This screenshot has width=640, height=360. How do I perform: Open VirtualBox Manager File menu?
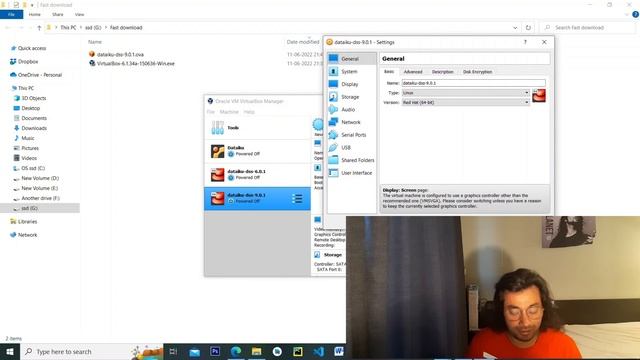pyautogui.click(x=211, y=112)
